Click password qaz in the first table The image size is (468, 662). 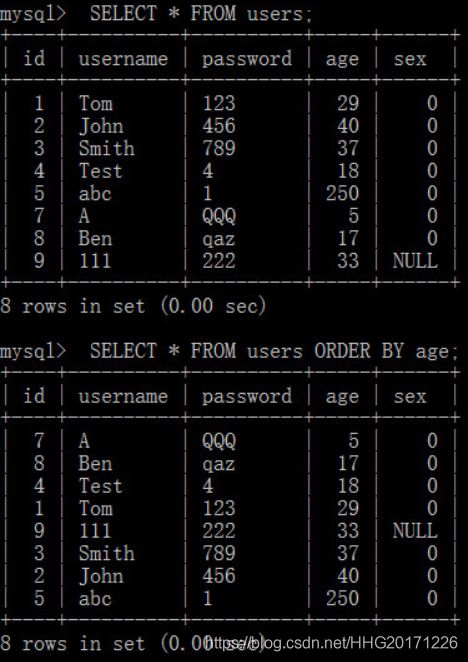(218, 239)
